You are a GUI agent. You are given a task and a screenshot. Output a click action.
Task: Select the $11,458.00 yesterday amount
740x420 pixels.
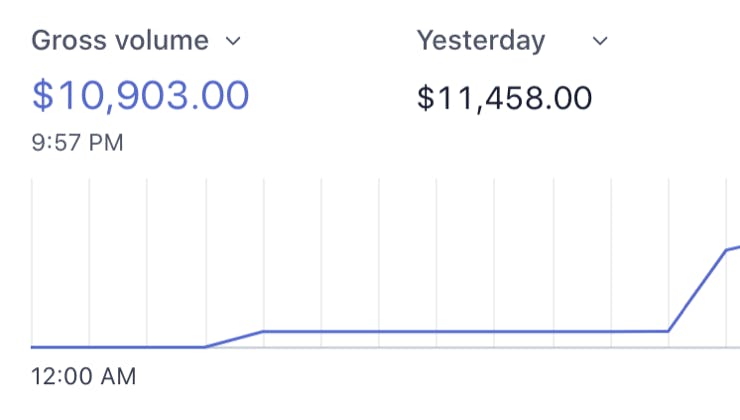504,98
